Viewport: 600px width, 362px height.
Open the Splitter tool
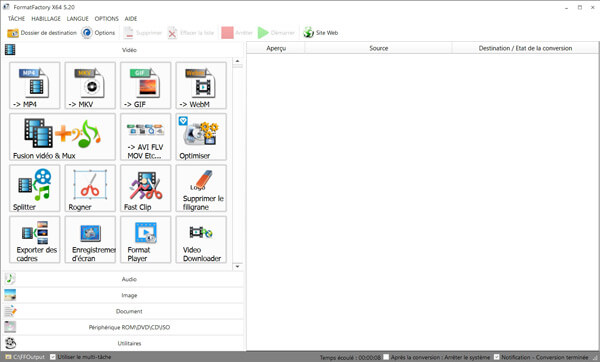pos(35,188)
